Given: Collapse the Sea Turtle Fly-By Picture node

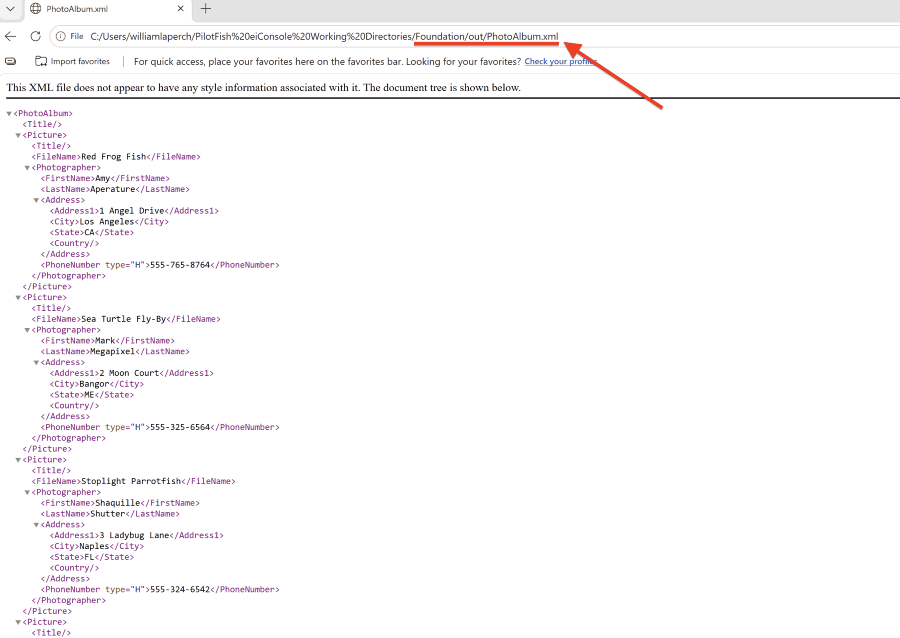Looking at the screenshot, I should click(18, 298).
